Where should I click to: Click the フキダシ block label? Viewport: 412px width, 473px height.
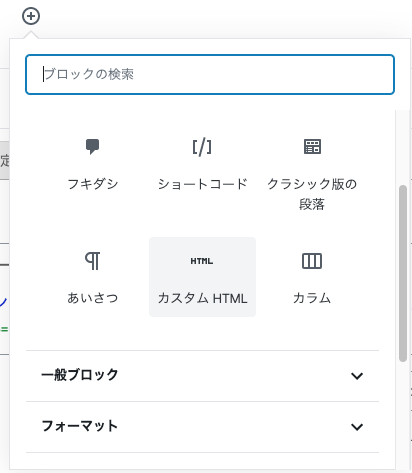coord(93,184)
